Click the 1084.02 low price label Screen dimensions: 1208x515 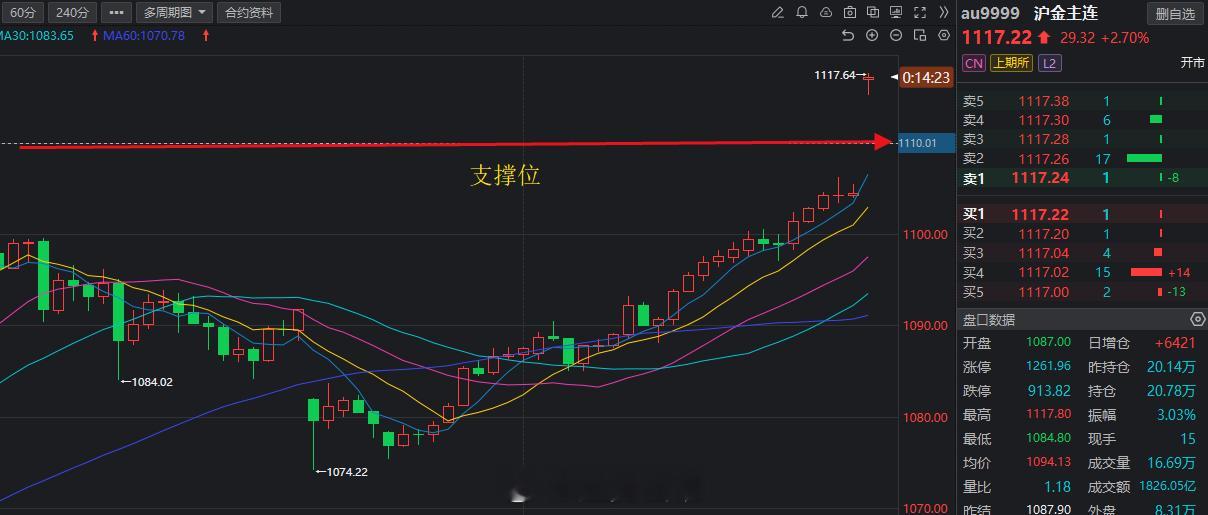tap(151, 381)
